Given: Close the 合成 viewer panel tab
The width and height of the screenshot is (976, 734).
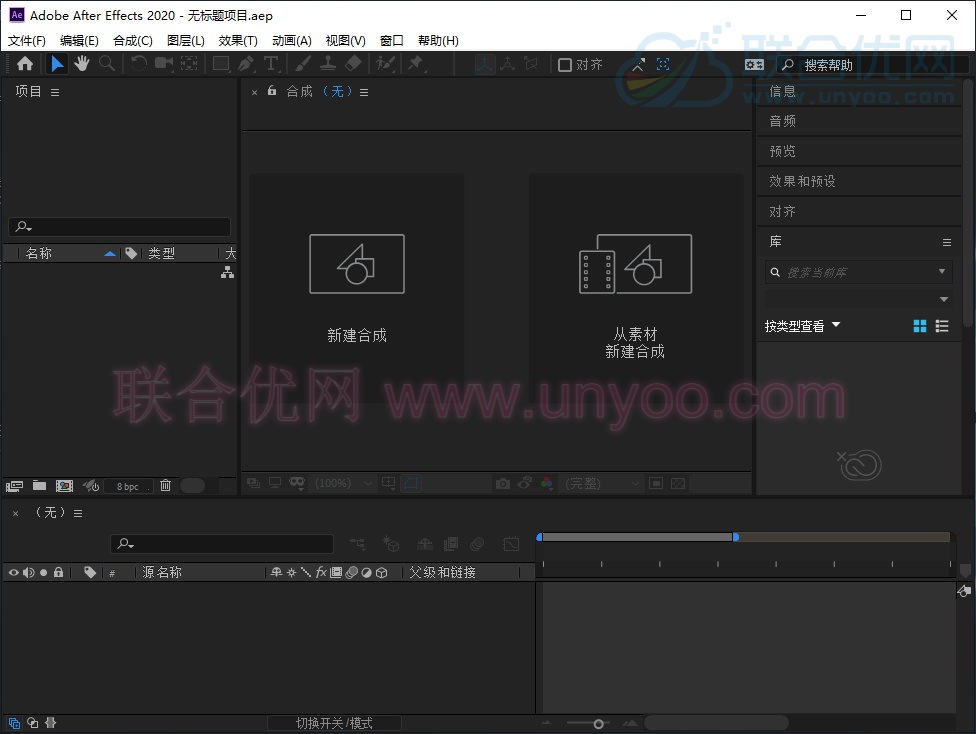Looking at the screenshot, I should [254, 92].
